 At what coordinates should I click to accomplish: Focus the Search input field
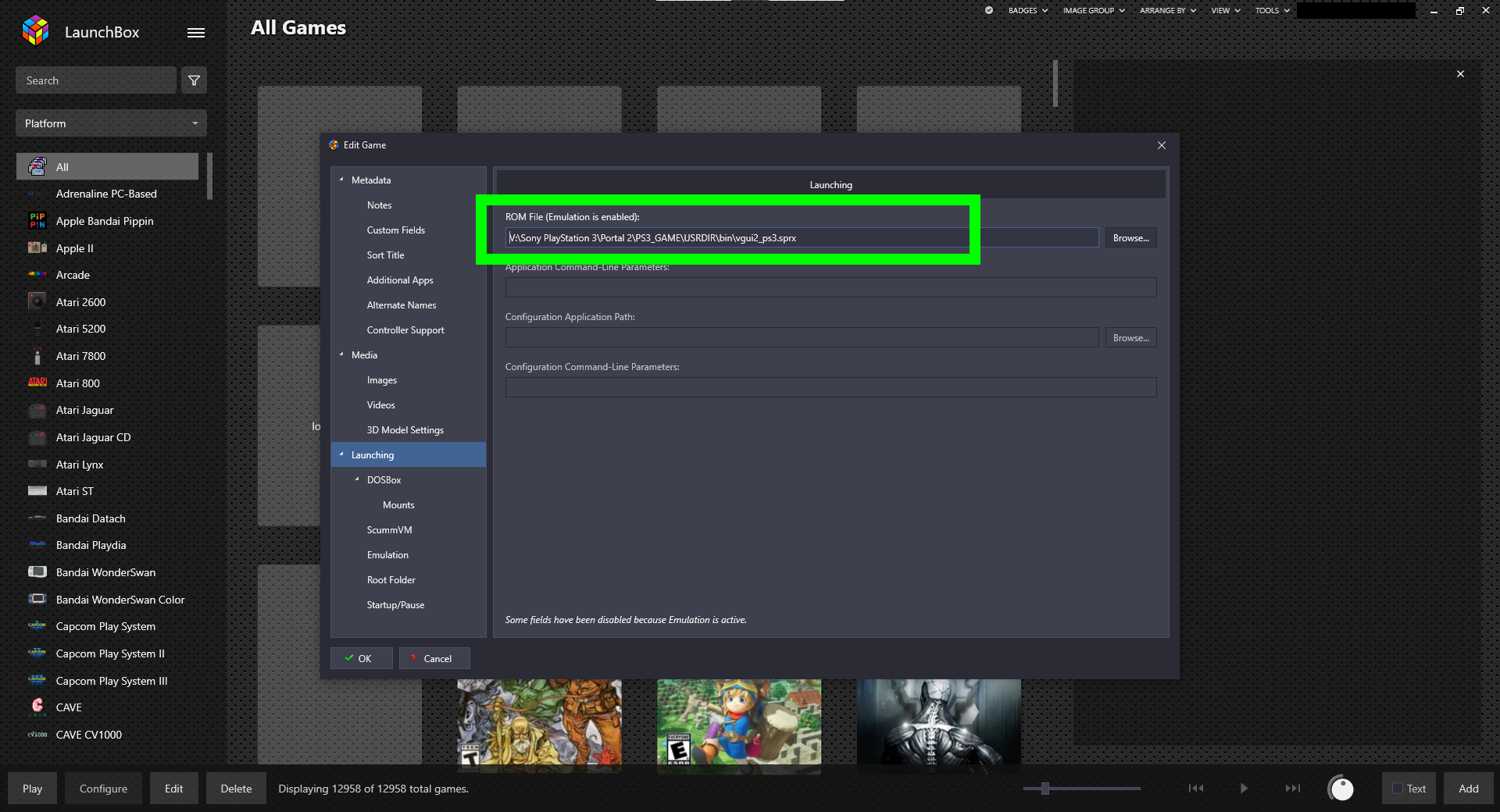pos(96,80)
